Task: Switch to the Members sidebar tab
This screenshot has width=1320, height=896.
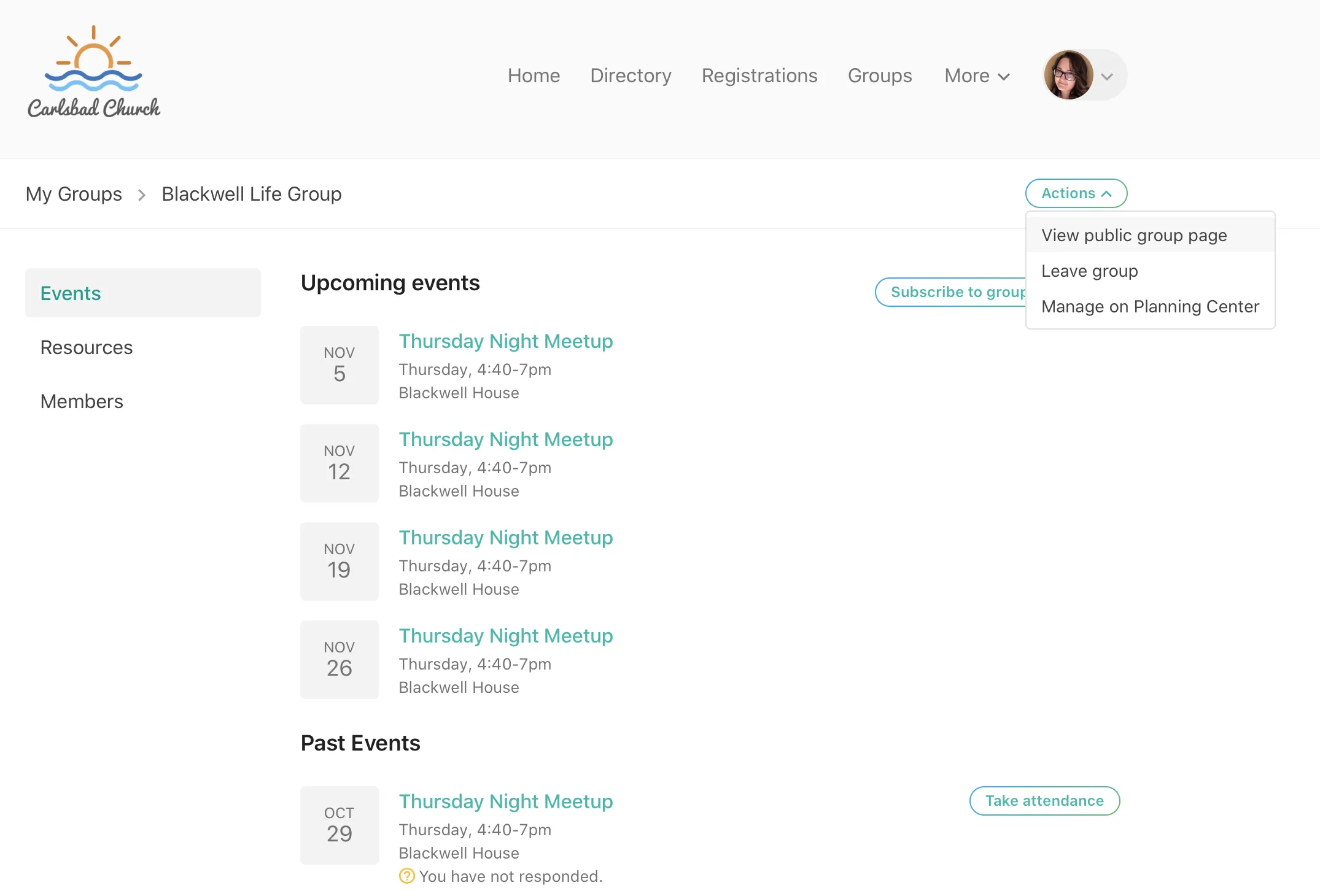Action: [x=82, y=401]
